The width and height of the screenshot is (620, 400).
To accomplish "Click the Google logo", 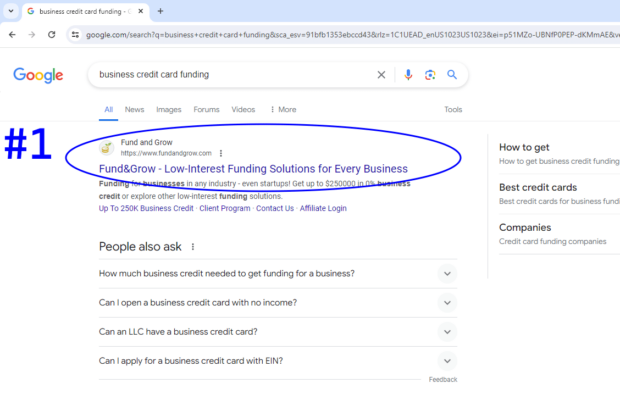I will coord(38,76).
